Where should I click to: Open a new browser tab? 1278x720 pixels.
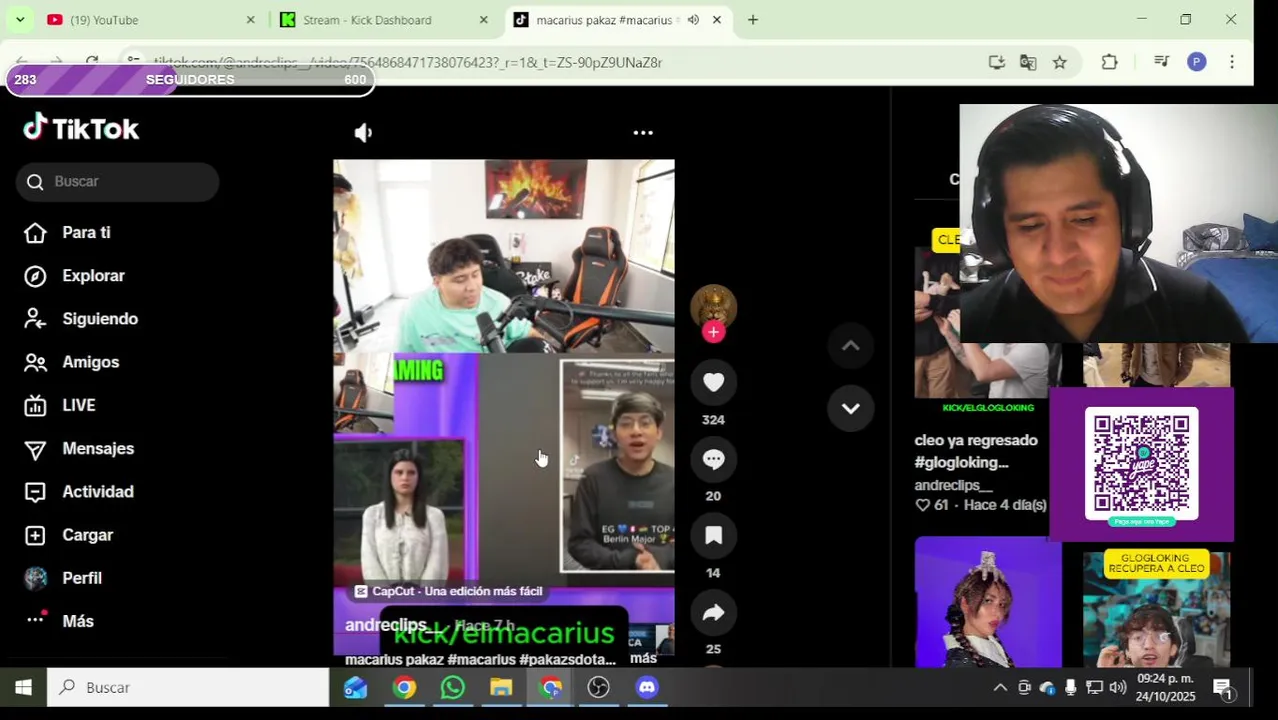click(x=753, y=20)
